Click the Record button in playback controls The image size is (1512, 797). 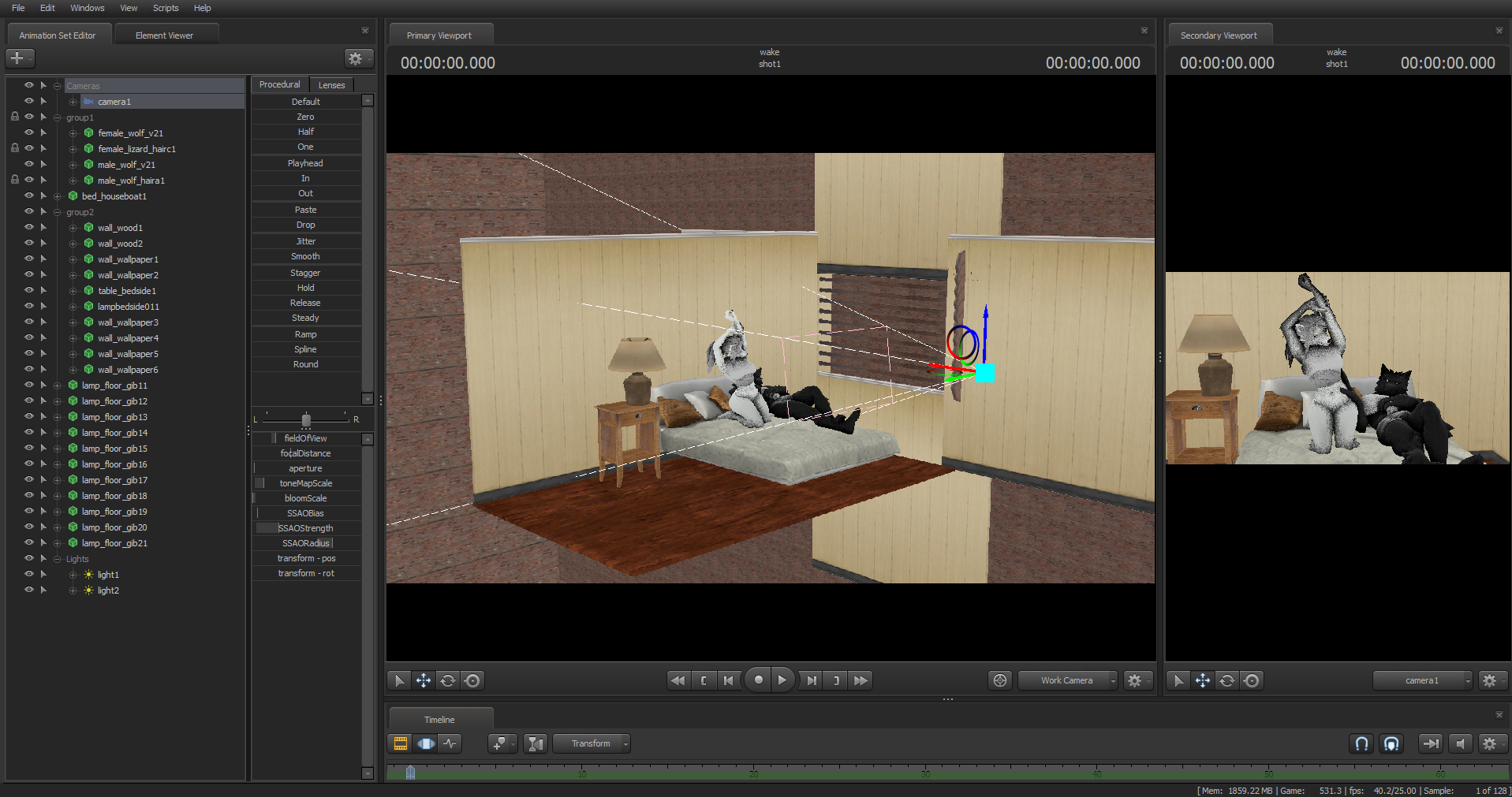pyautogui.click(x=758, y=680)
